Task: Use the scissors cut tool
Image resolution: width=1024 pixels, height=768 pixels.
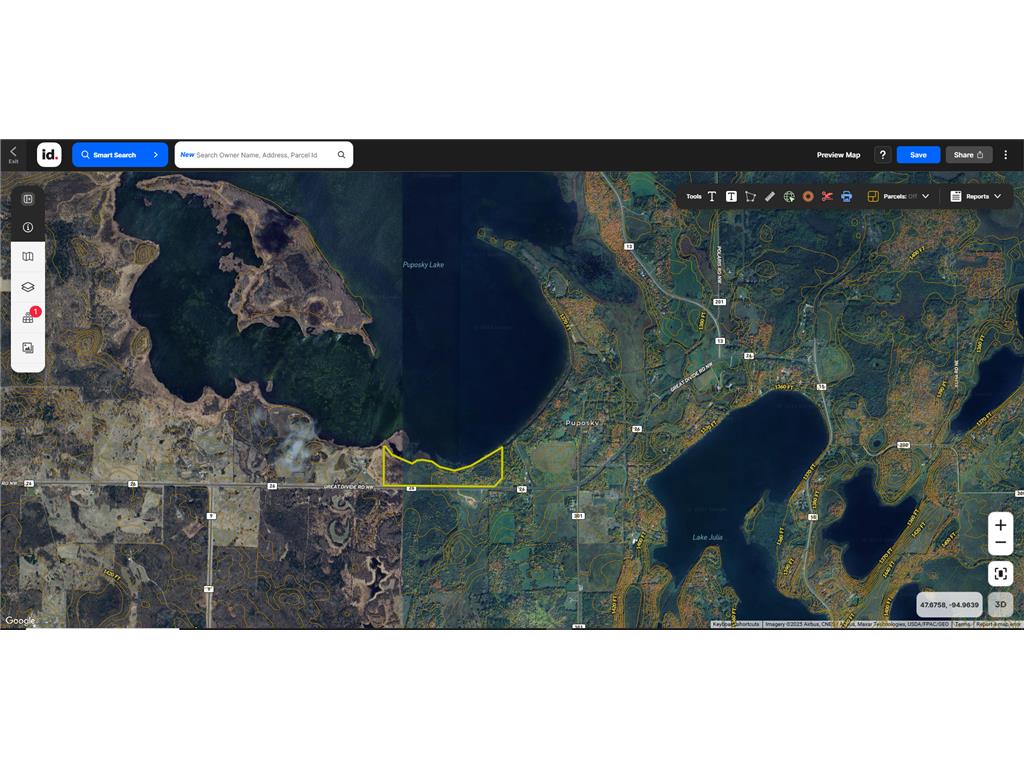Action: click(x=827, y=196)
